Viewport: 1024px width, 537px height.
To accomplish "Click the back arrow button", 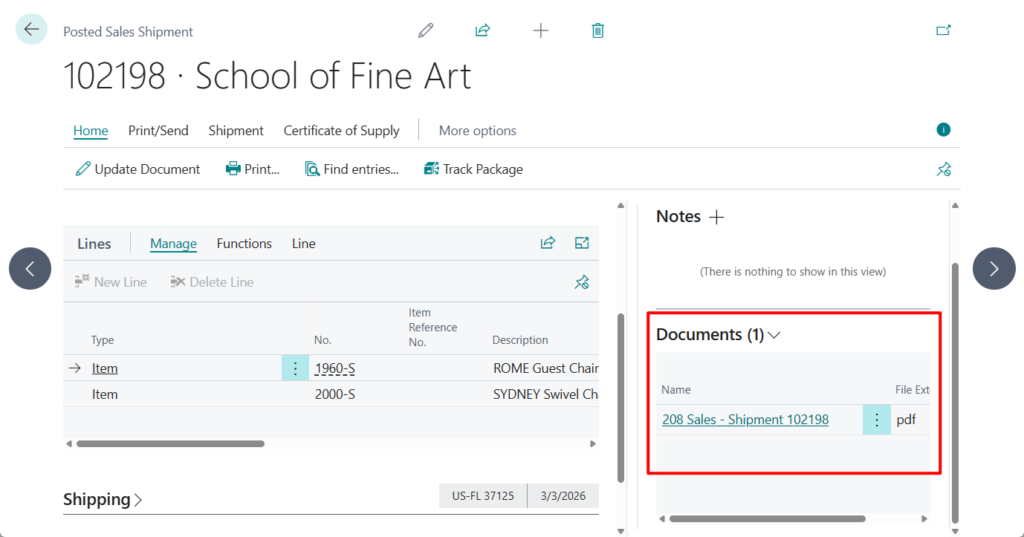I will click(31, 29).
